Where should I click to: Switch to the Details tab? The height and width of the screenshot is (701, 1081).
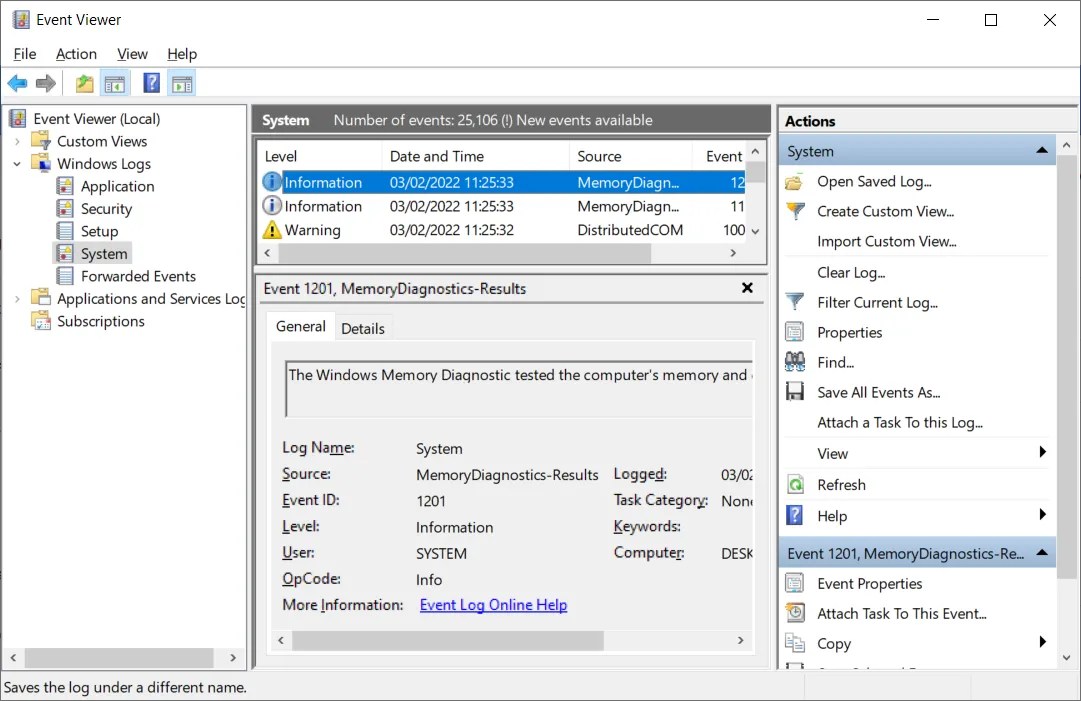pyautogui.click(x=363, y=327)
